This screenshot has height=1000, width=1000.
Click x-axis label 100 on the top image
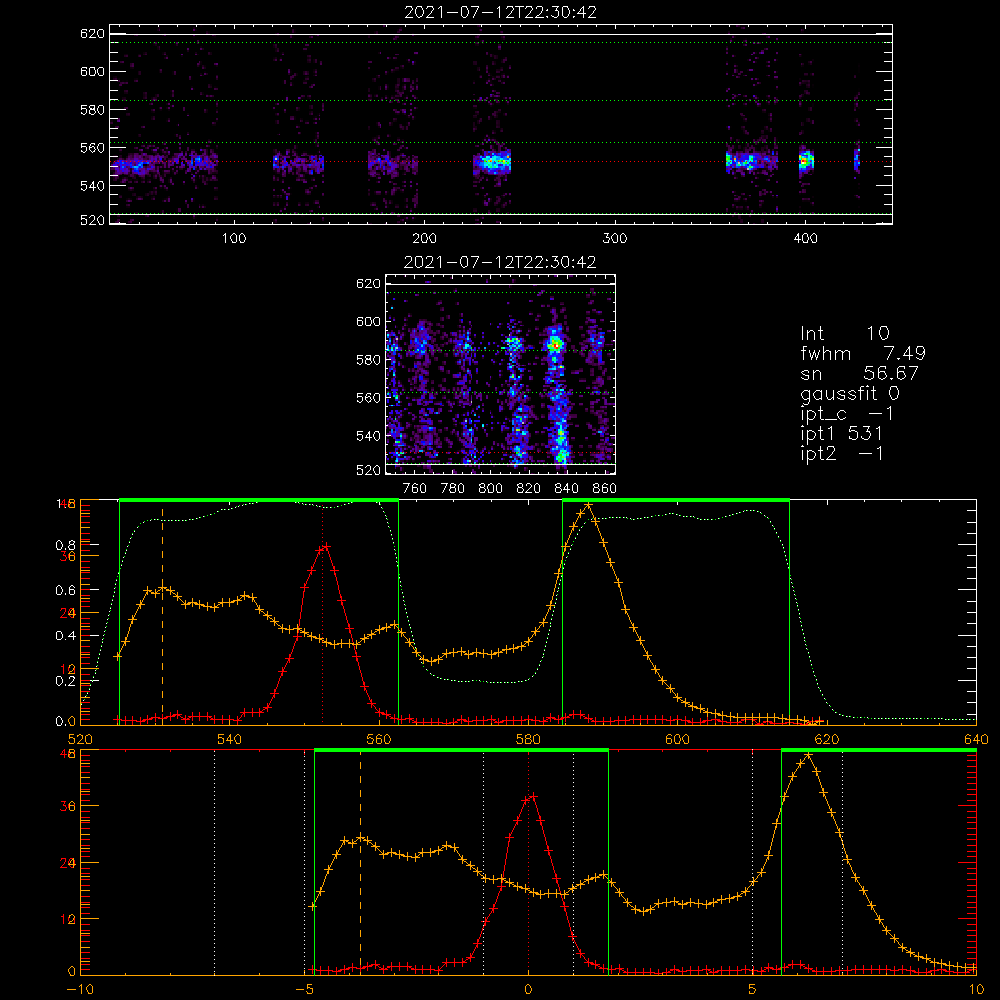[233, 239]
